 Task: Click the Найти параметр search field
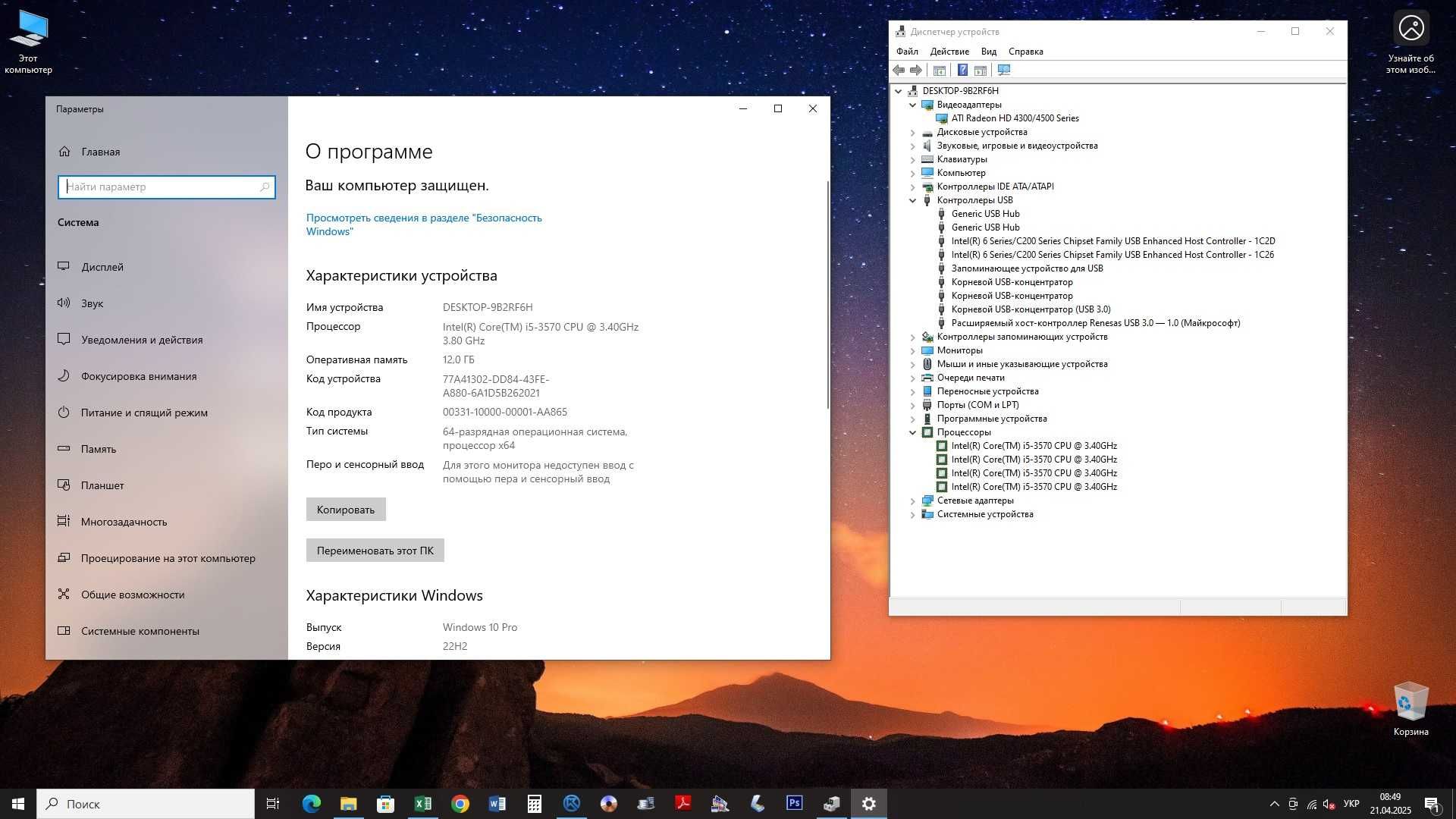tap(167, 187)
